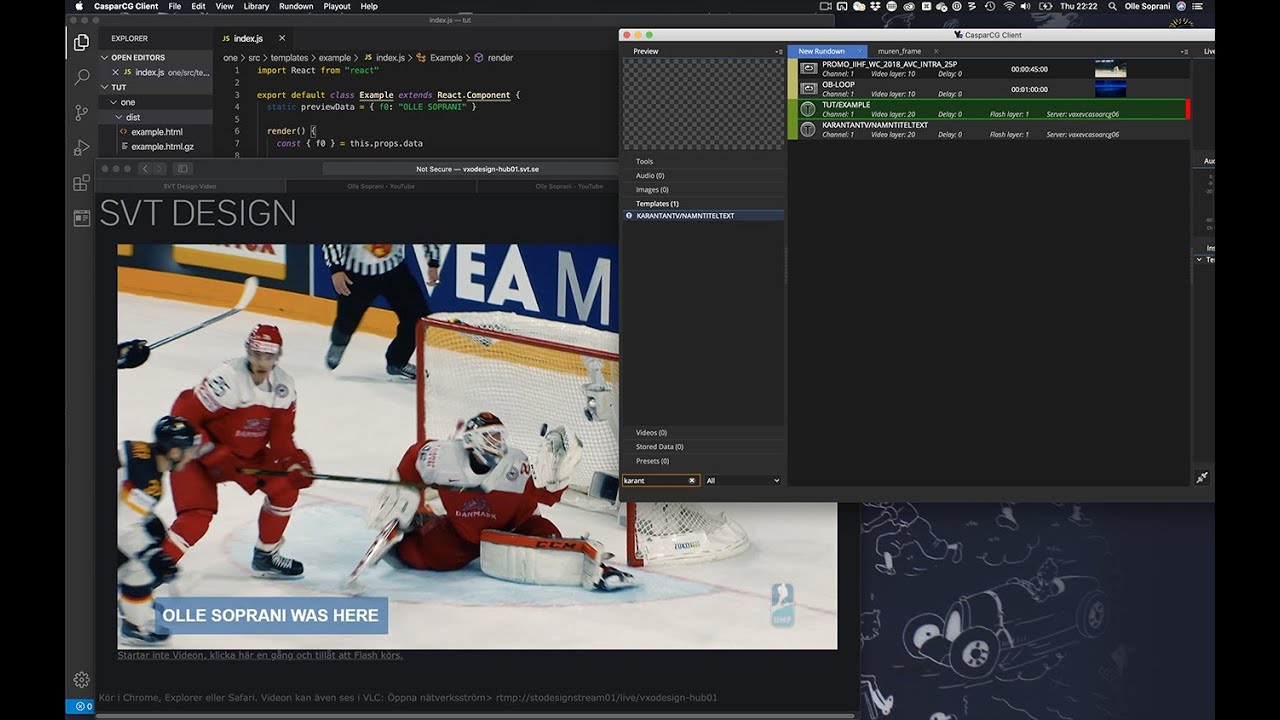Open the volume control in menu bar
The width and height of the screenshot is (1280, 720).
point(1025,6)
